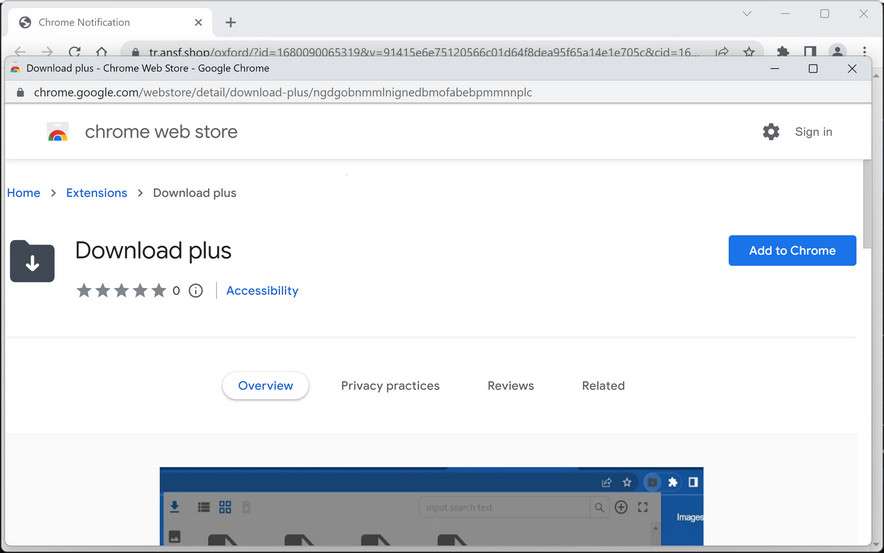The width and height of the screenshot is (884, 553).
Task: Click the Add to Chrome button
Action: pos(792,250)
